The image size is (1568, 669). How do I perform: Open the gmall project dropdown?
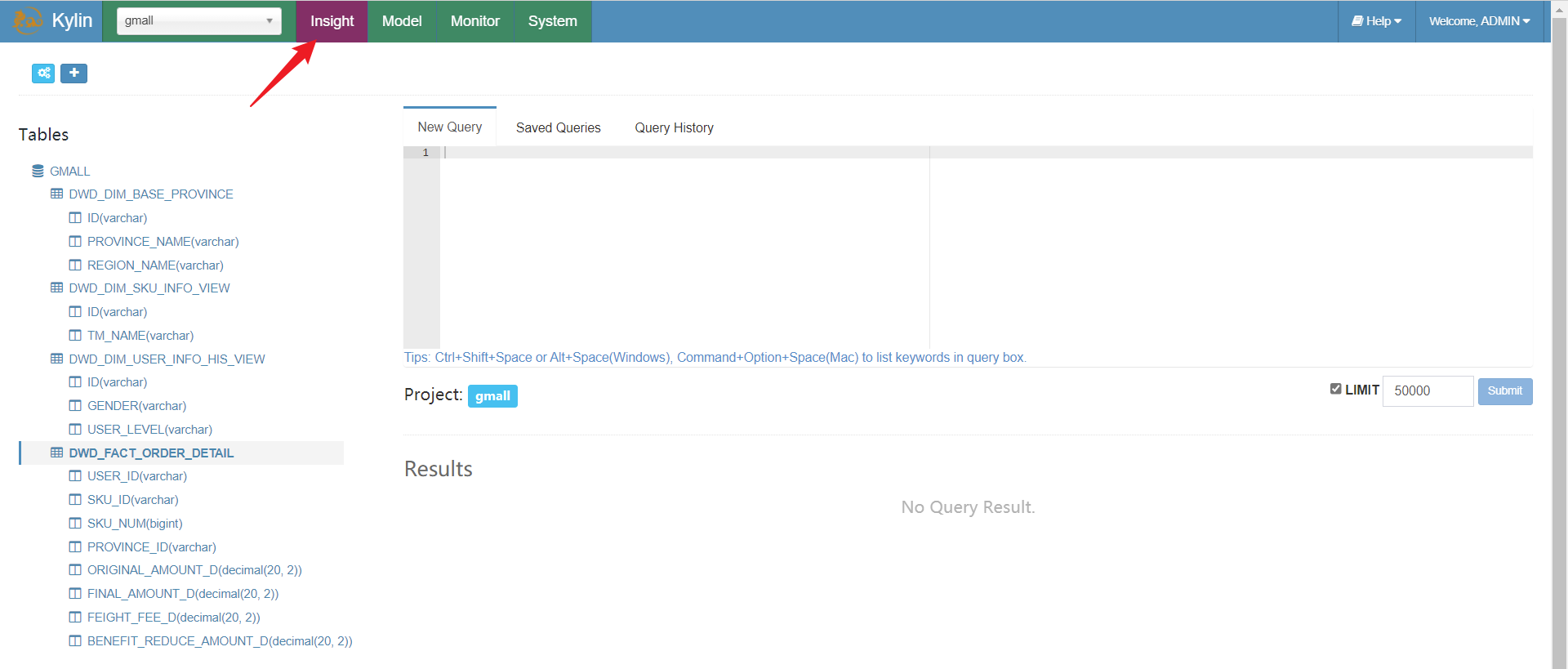coord(199,21)
